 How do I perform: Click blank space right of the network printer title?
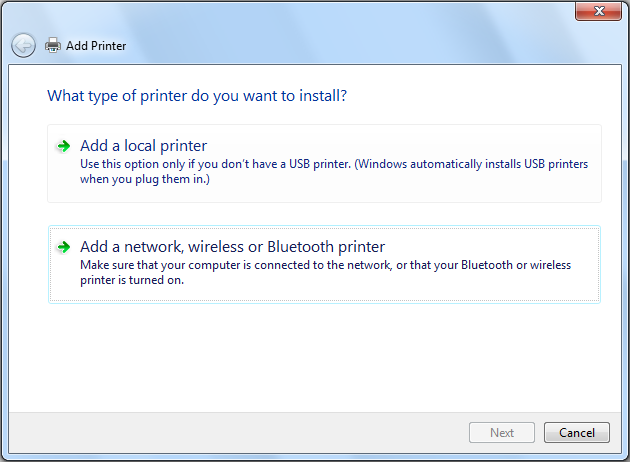[490, 245]
